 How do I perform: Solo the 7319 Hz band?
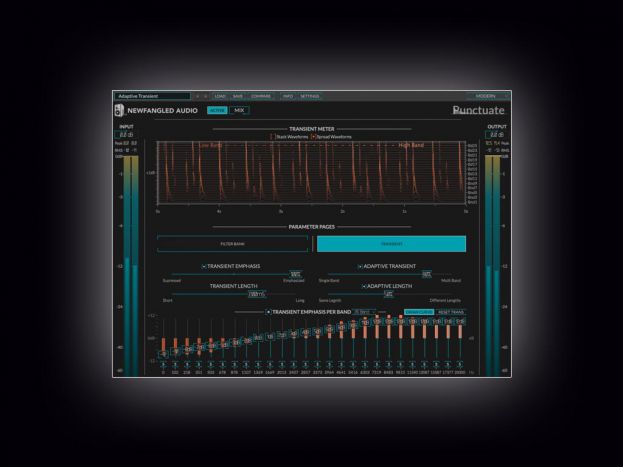click(377, 364)
